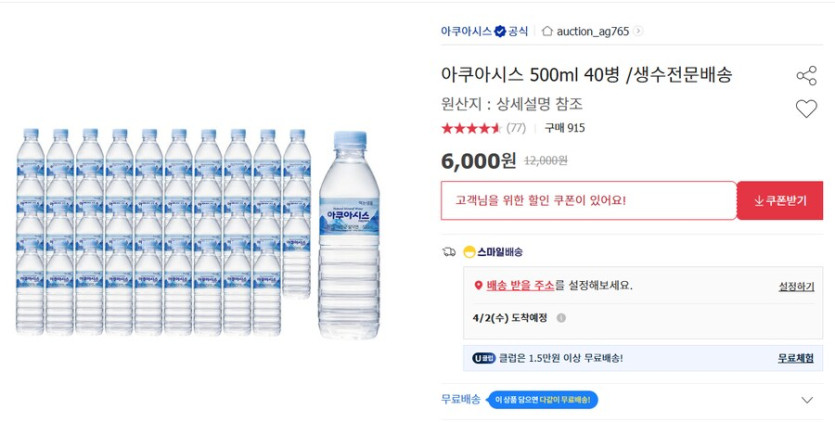835x422 pixels.
Task: Click the star rating review count (77)
Action: [x=516, y=128]
